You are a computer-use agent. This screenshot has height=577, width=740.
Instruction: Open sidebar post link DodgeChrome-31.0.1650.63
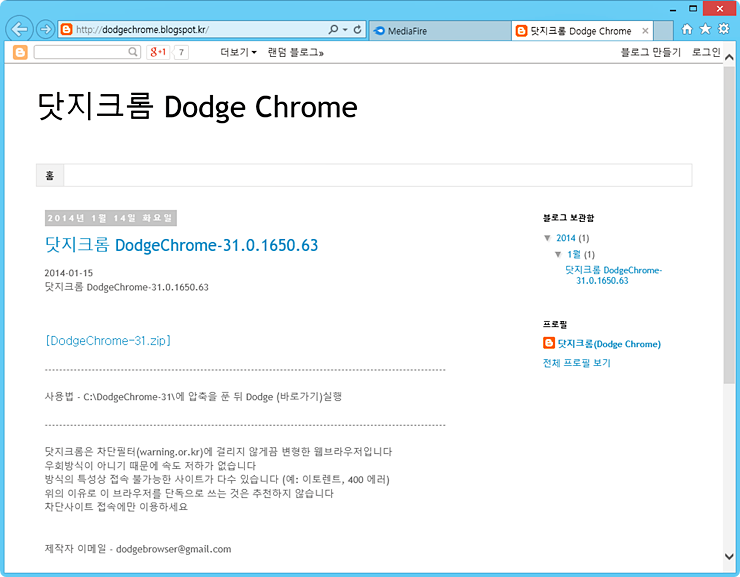(x=613, y=275)
